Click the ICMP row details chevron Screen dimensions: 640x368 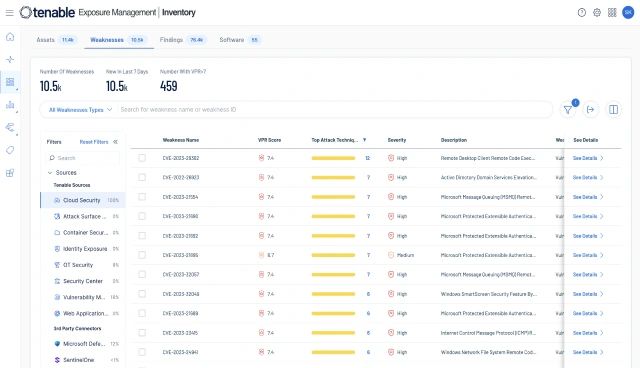pos(602,333)
